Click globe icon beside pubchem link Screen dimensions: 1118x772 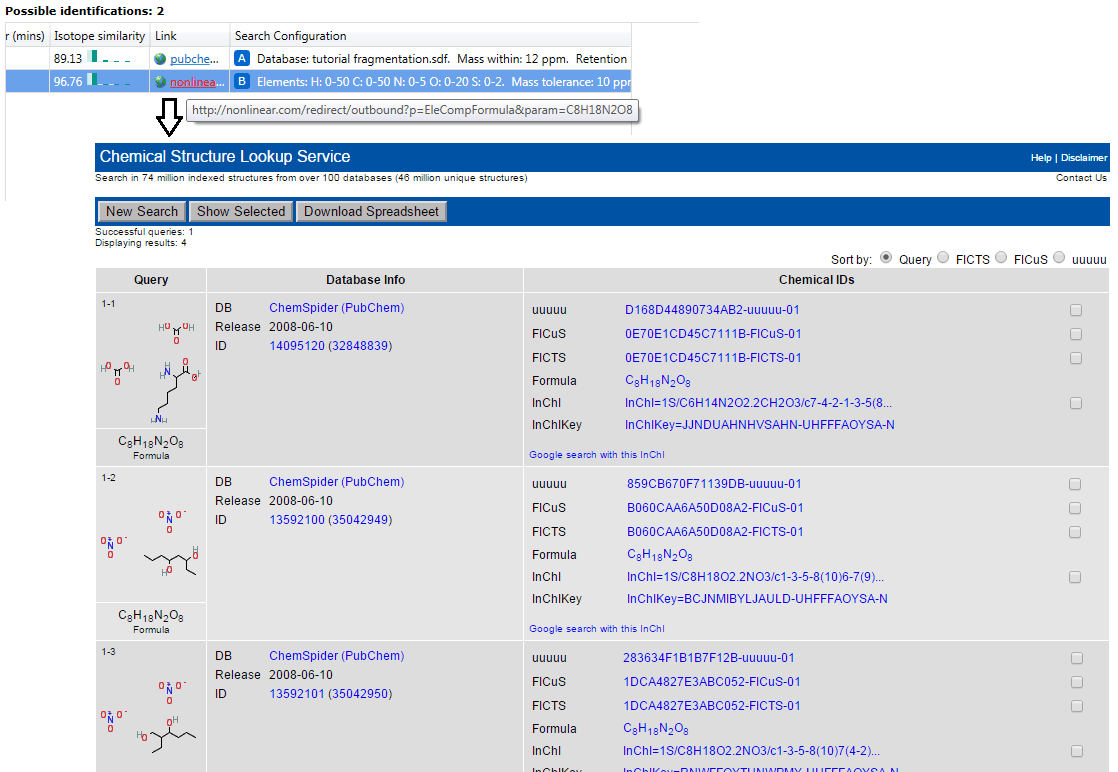[x=160, y=59]
